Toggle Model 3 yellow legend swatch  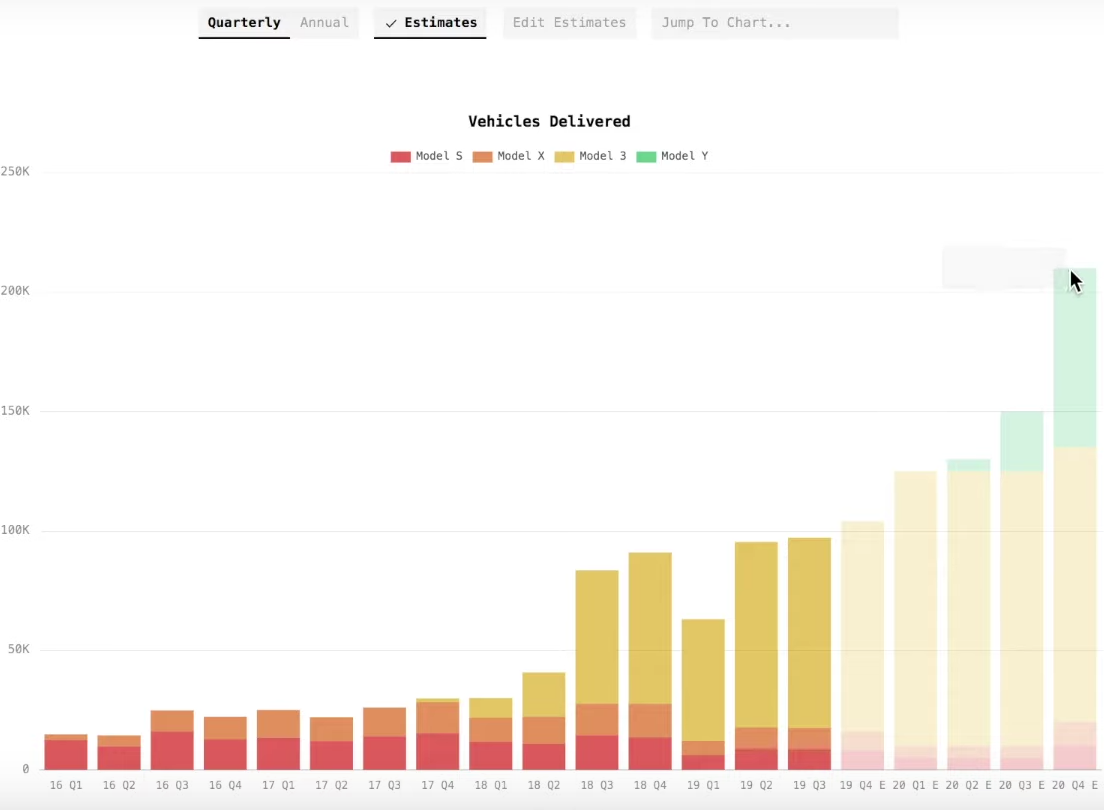(564, 156)
